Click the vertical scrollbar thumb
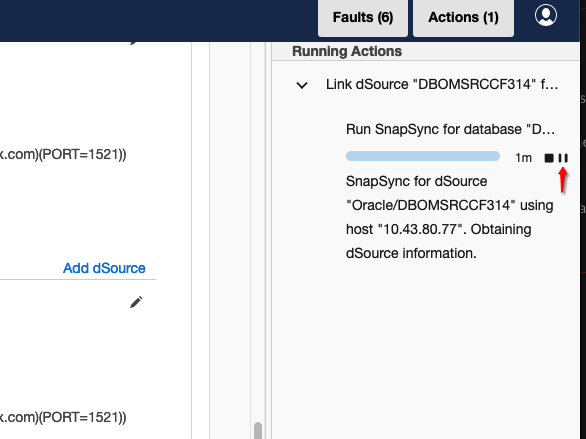Viewport: 586px width, 439px height. click(x=257, y=430)
